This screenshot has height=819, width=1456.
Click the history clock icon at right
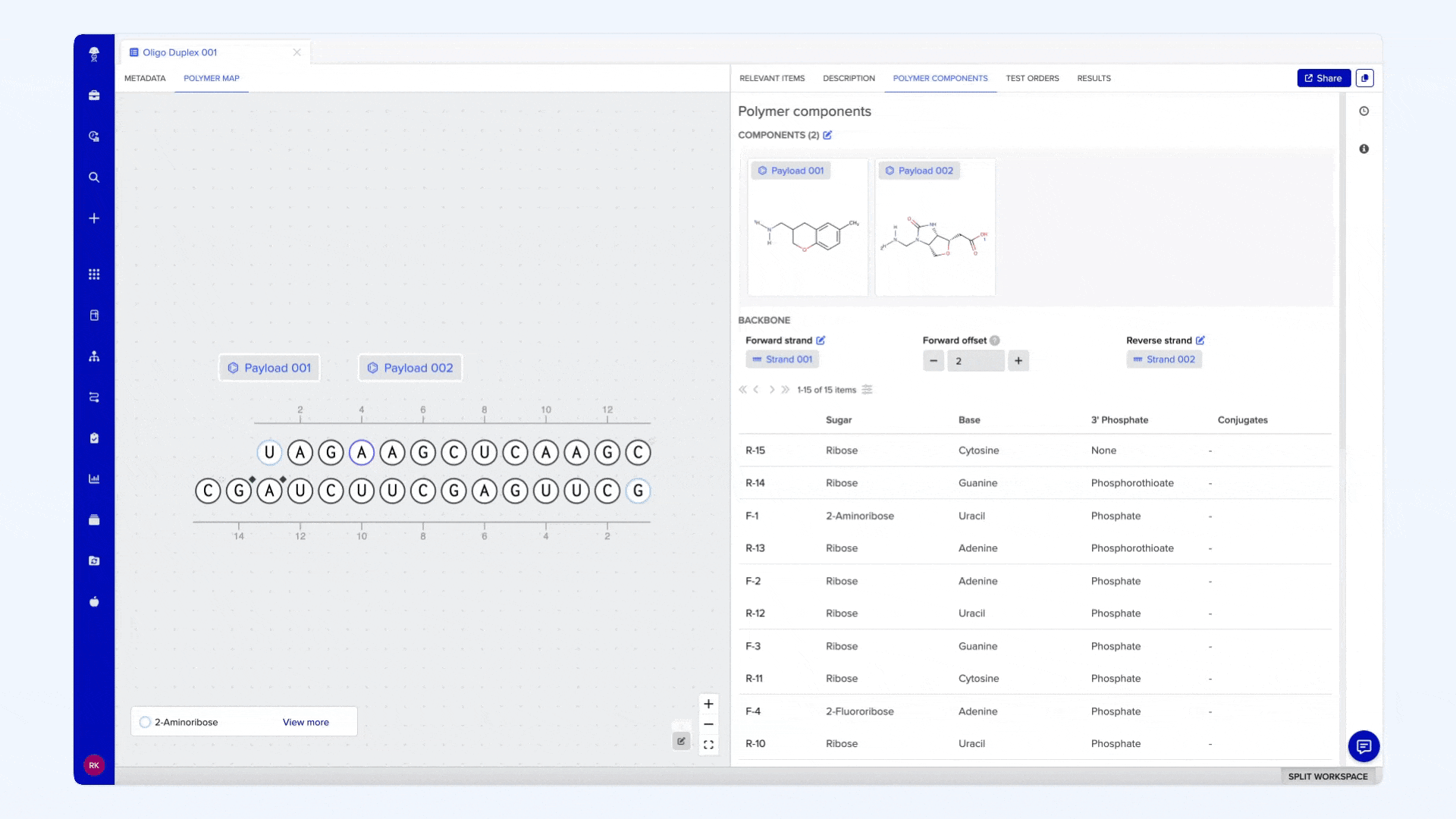1363,111
